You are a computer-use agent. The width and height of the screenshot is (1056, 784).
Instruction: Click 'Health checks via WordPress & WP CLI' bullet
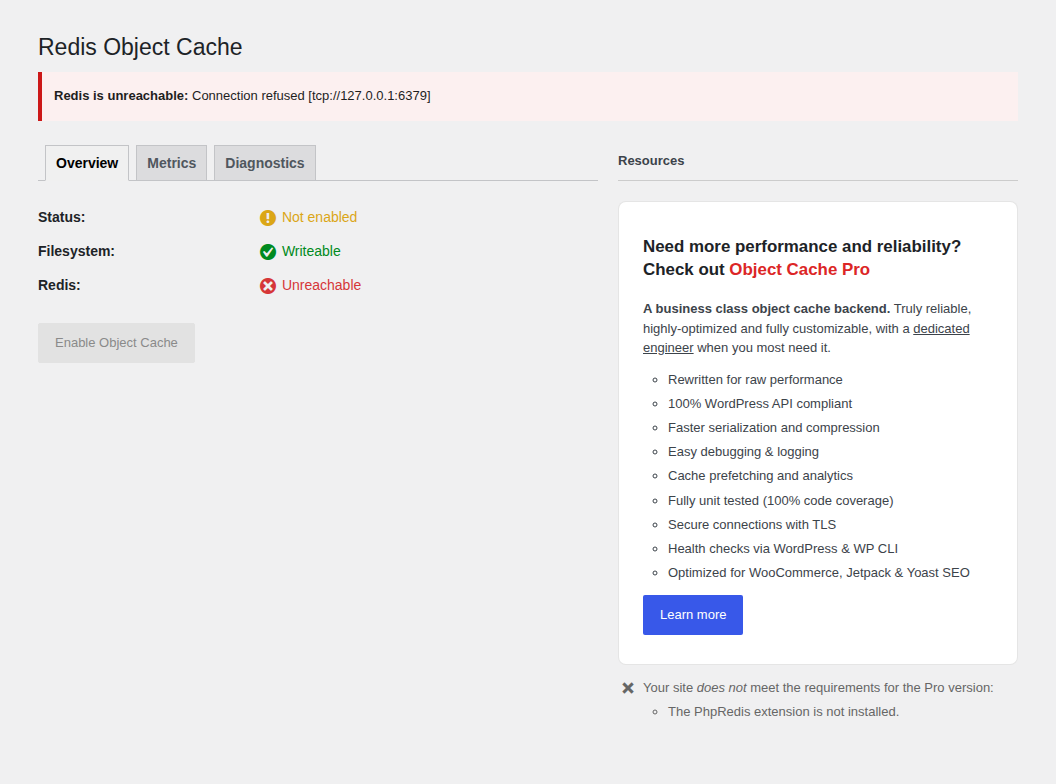[x=783, y=549]
